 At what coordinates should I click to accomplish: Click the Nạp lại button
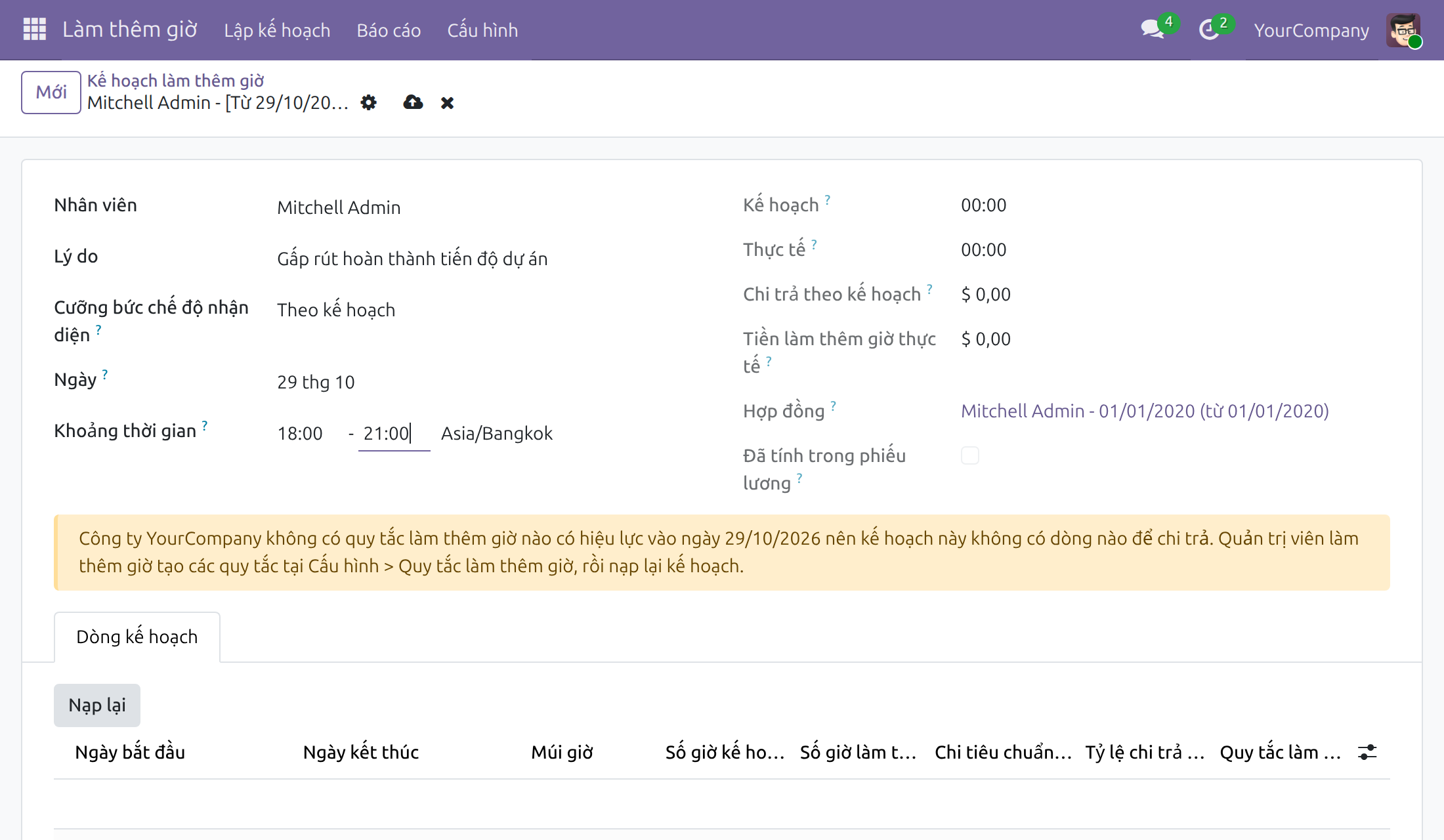pos(97,705)
